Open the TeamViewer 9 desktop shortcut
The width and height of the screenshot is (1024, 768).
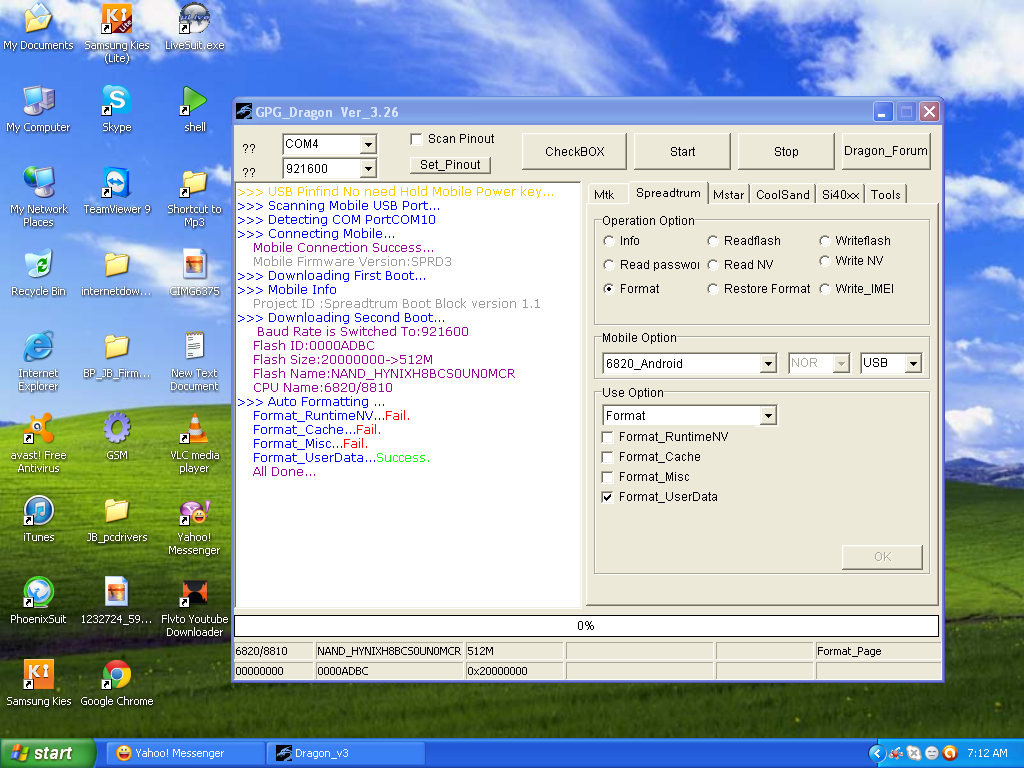[x=116, y=183]
